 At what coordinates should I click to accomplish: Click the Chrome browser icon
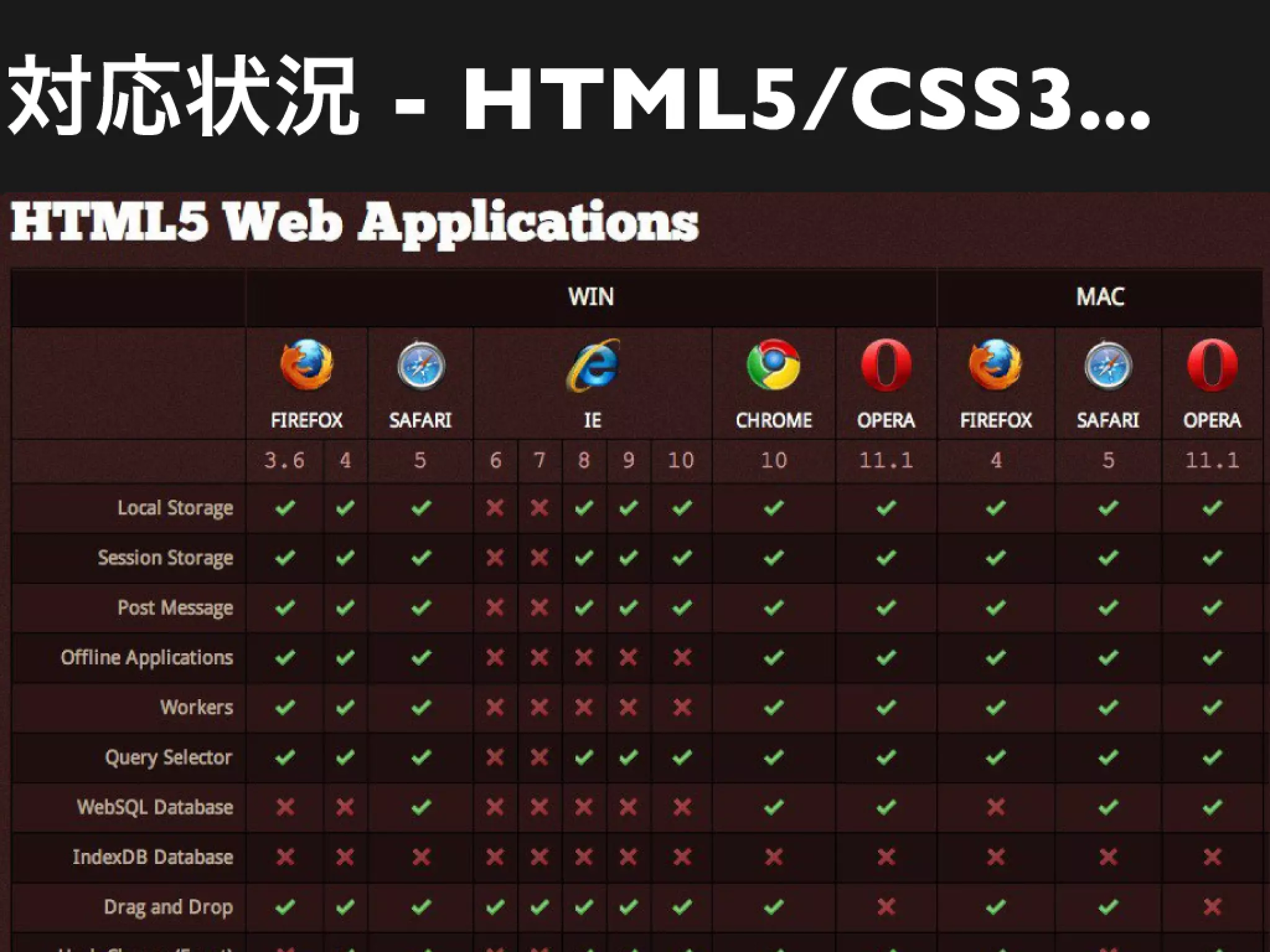click(x=773, y=364)
